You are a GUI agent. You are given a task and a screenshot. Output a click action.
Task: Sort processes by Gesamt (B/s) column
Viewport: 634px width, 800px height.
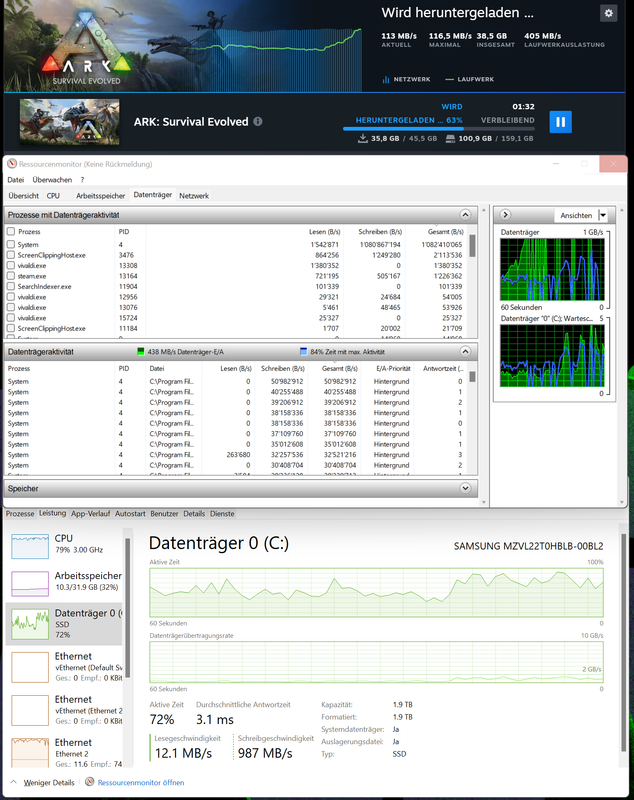coord(446,232)
